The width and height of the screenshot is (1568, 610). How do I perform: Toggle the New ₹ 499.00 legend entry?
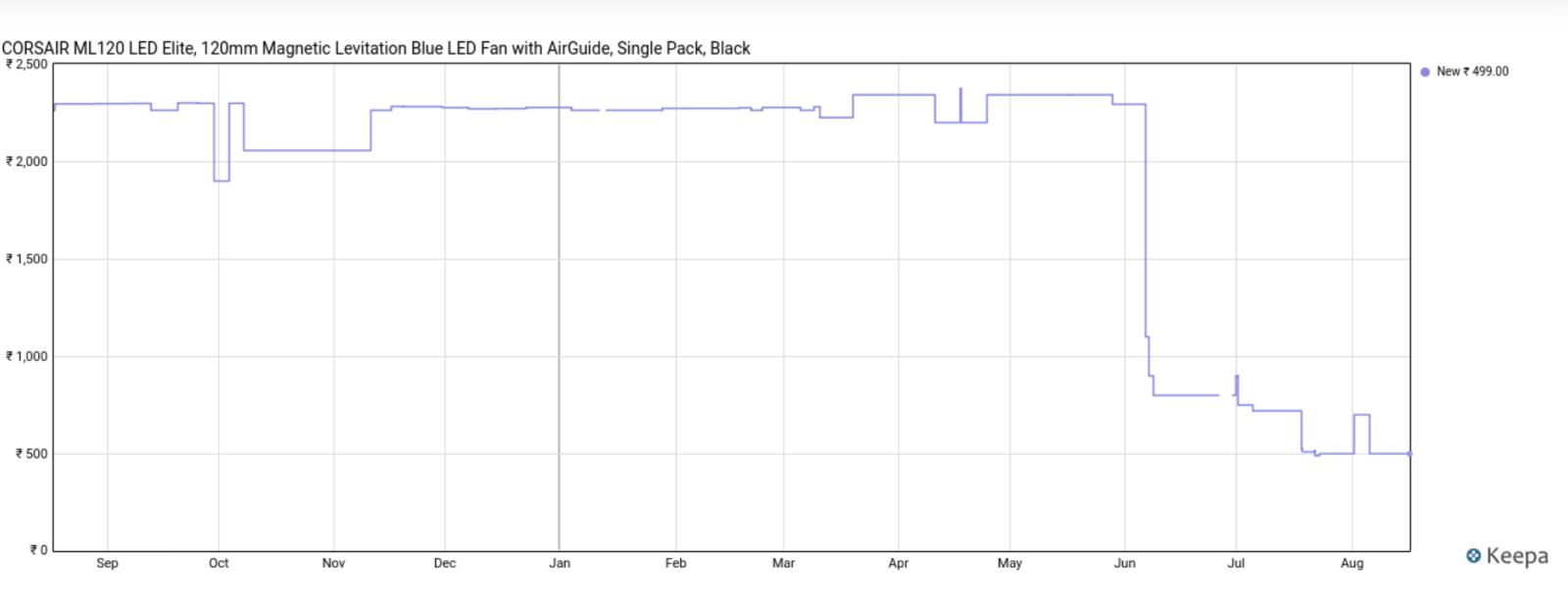pyautogui.click(x=1464, y=72)
